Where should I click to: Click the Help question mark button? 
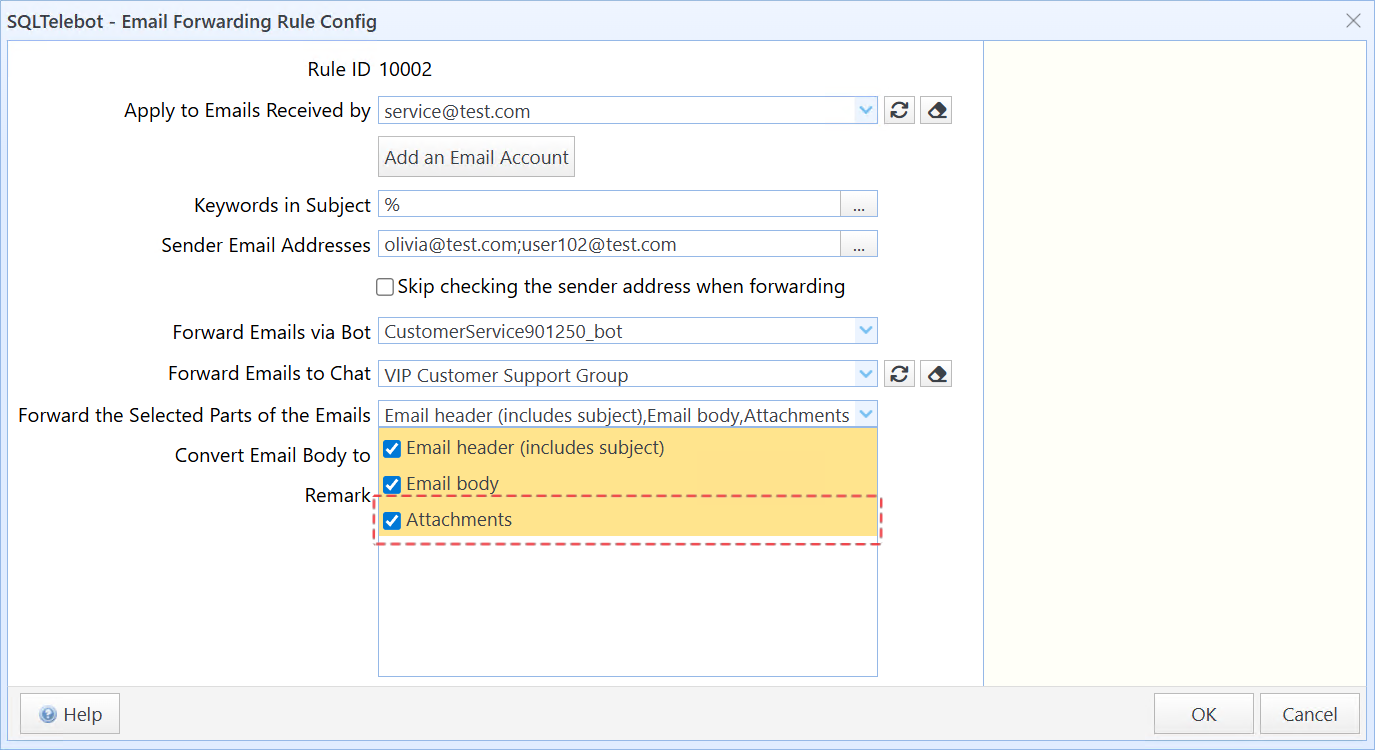click(70, 714)
